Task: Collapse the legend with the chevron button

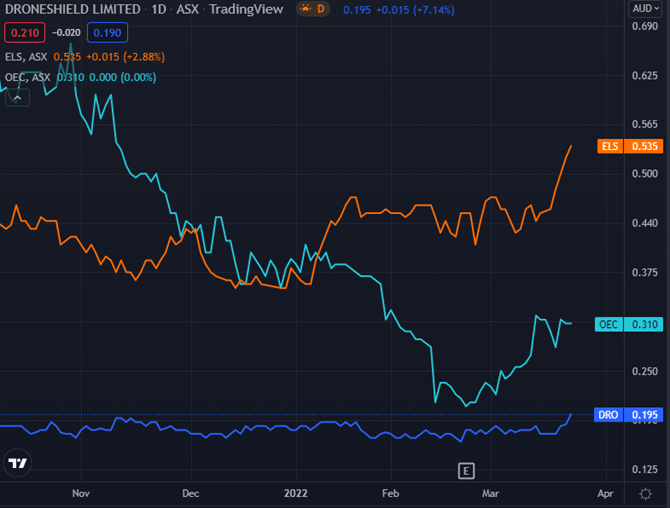Action: 18,98
